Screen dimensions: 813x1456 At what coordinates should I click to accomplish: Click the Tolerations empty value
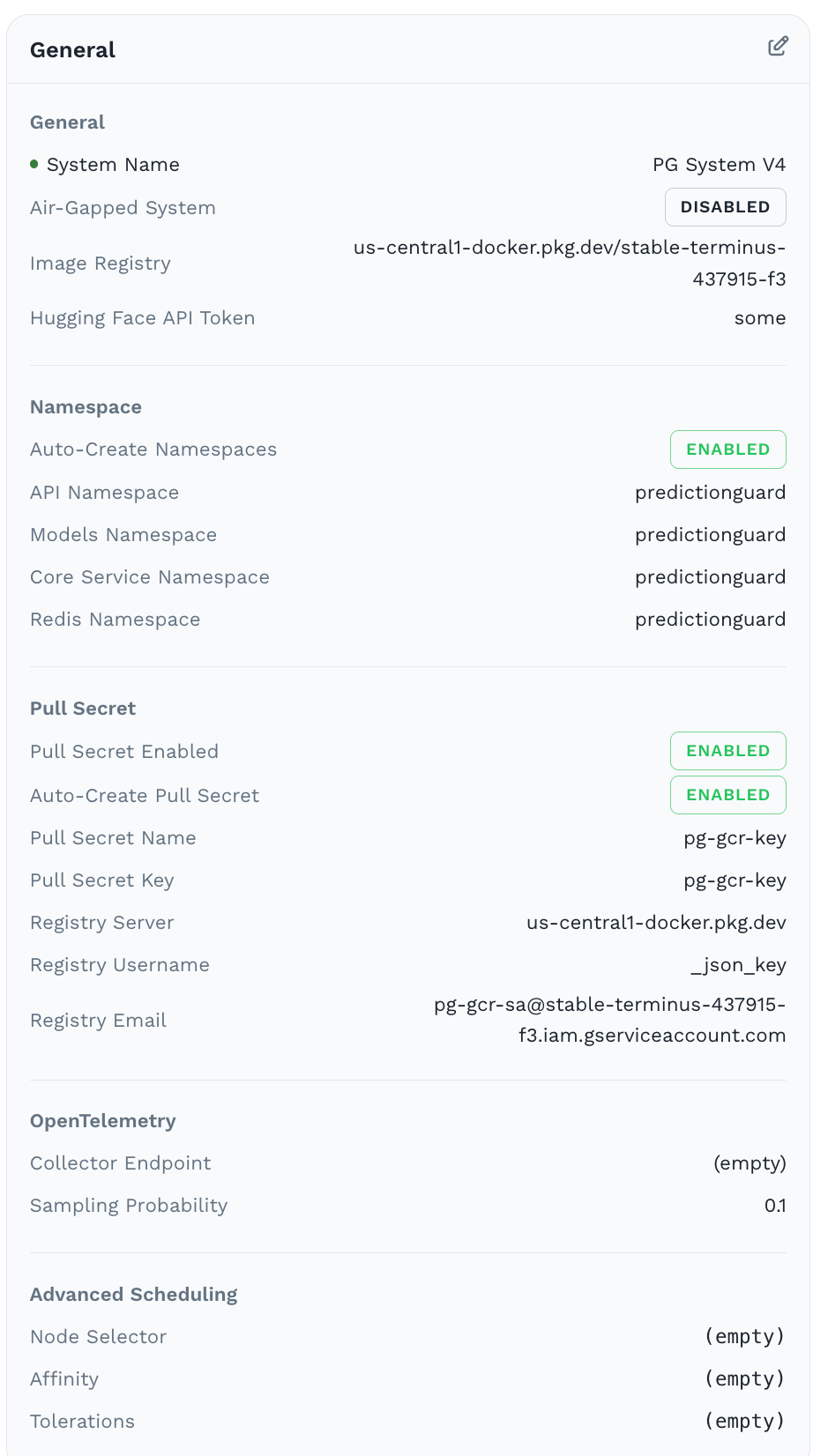pos(744,1422)
